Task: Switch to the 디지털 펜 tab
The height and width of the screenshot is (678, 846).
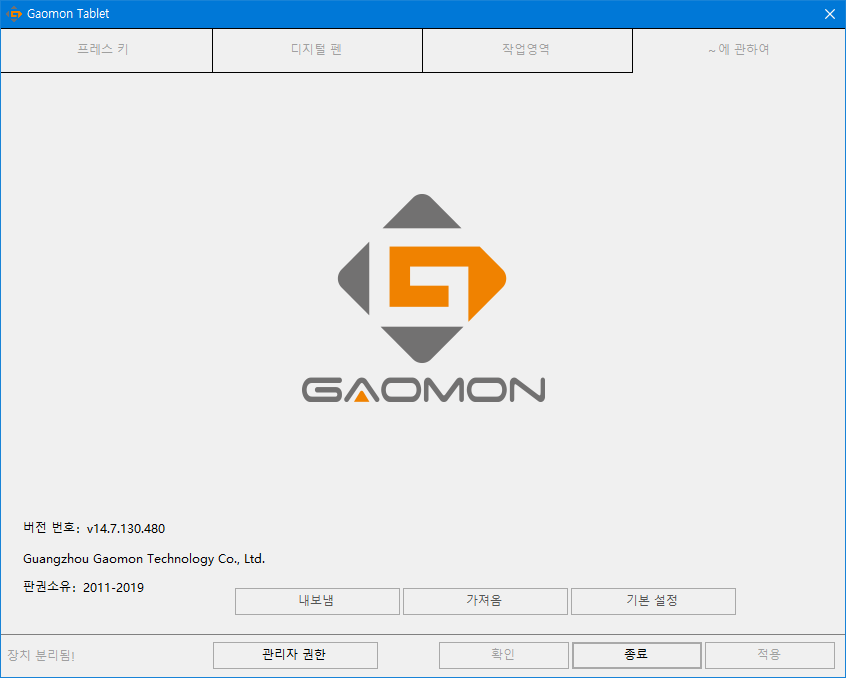Action: (317, 50)
